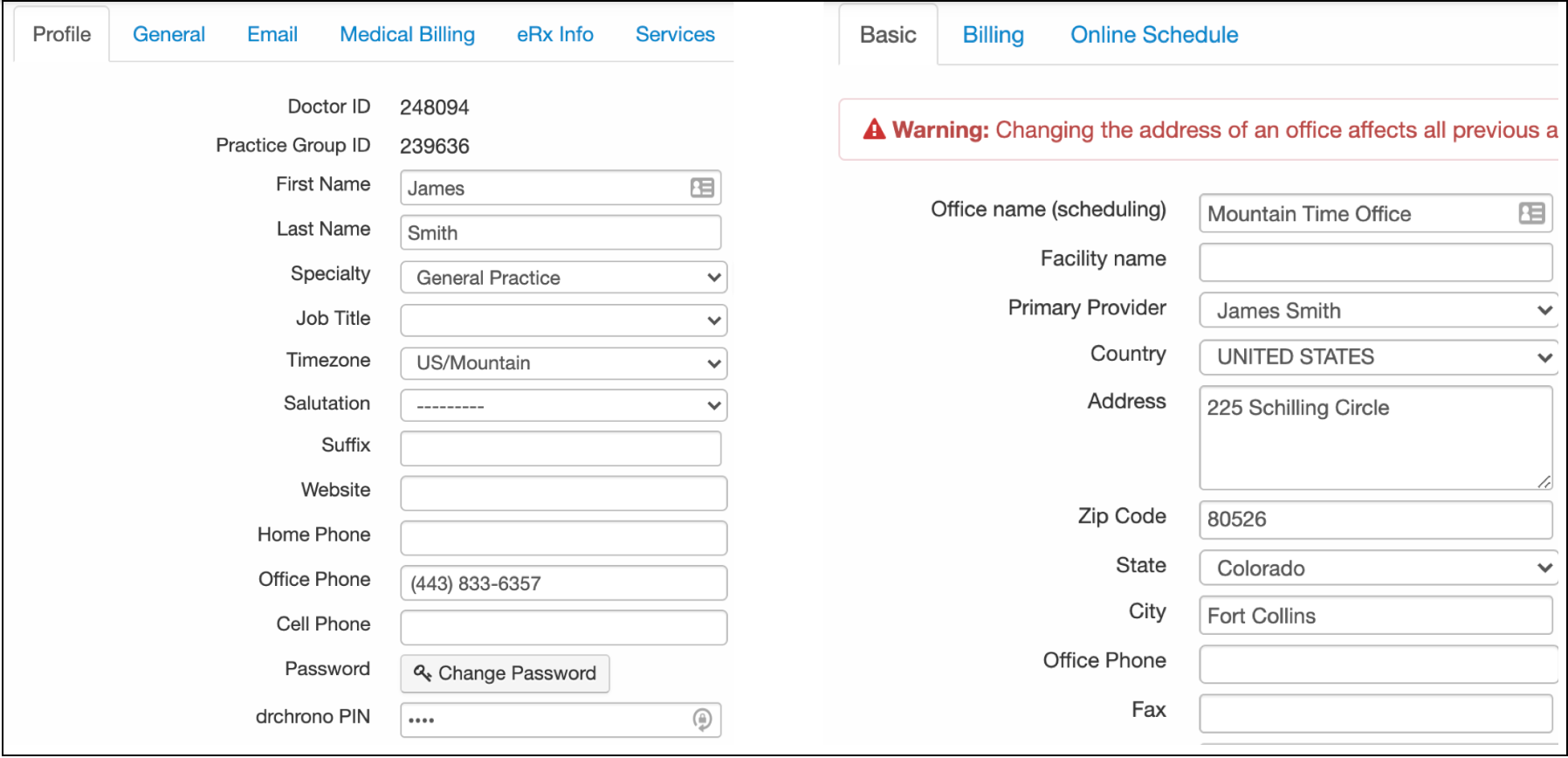Click the contact card icon in First Name field
This screenshot has height=758, width=1568.
click(x=702, y=188)
